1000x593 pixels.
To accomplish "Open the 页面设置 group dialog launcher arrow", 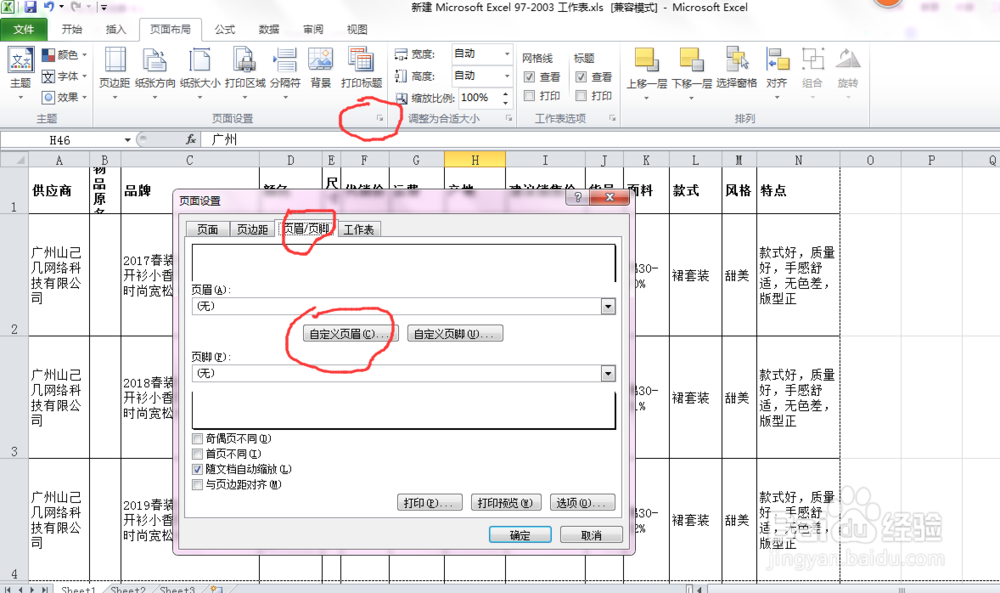I will point(379,119).
